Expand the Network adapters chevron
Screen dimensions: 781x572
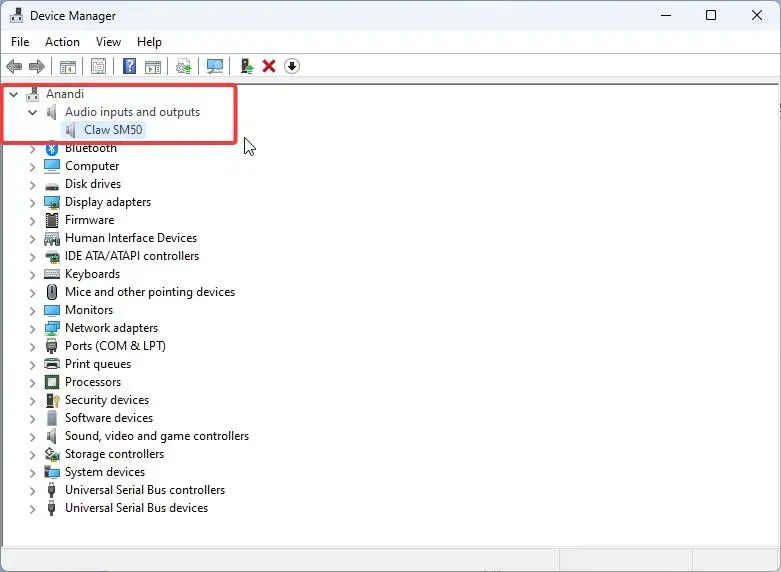pos(33,329)
